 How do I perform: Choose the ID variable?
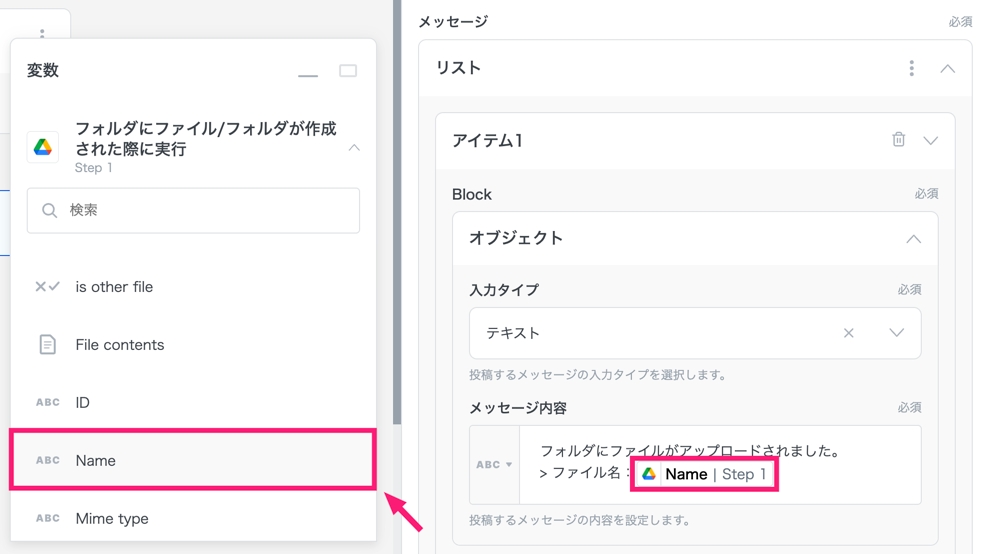coord(82,403)
